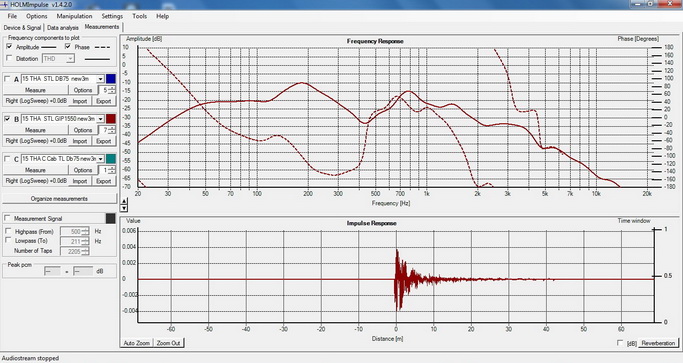Toggle the Distortion checkbox
The height and width of the screenshot is (363, 683).
[x=9, y=58]
